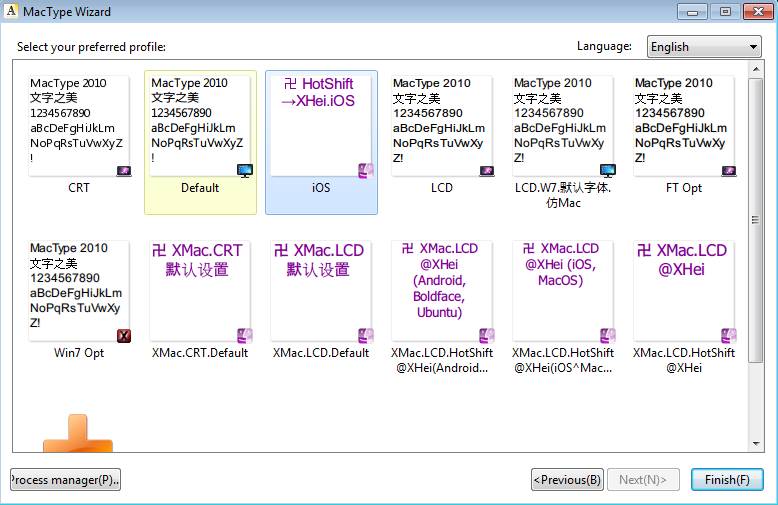The height and width of the screenshot is (505, 778).
Task: Maximize the MacType Wizard window
Action: click(x=725, y=11)
